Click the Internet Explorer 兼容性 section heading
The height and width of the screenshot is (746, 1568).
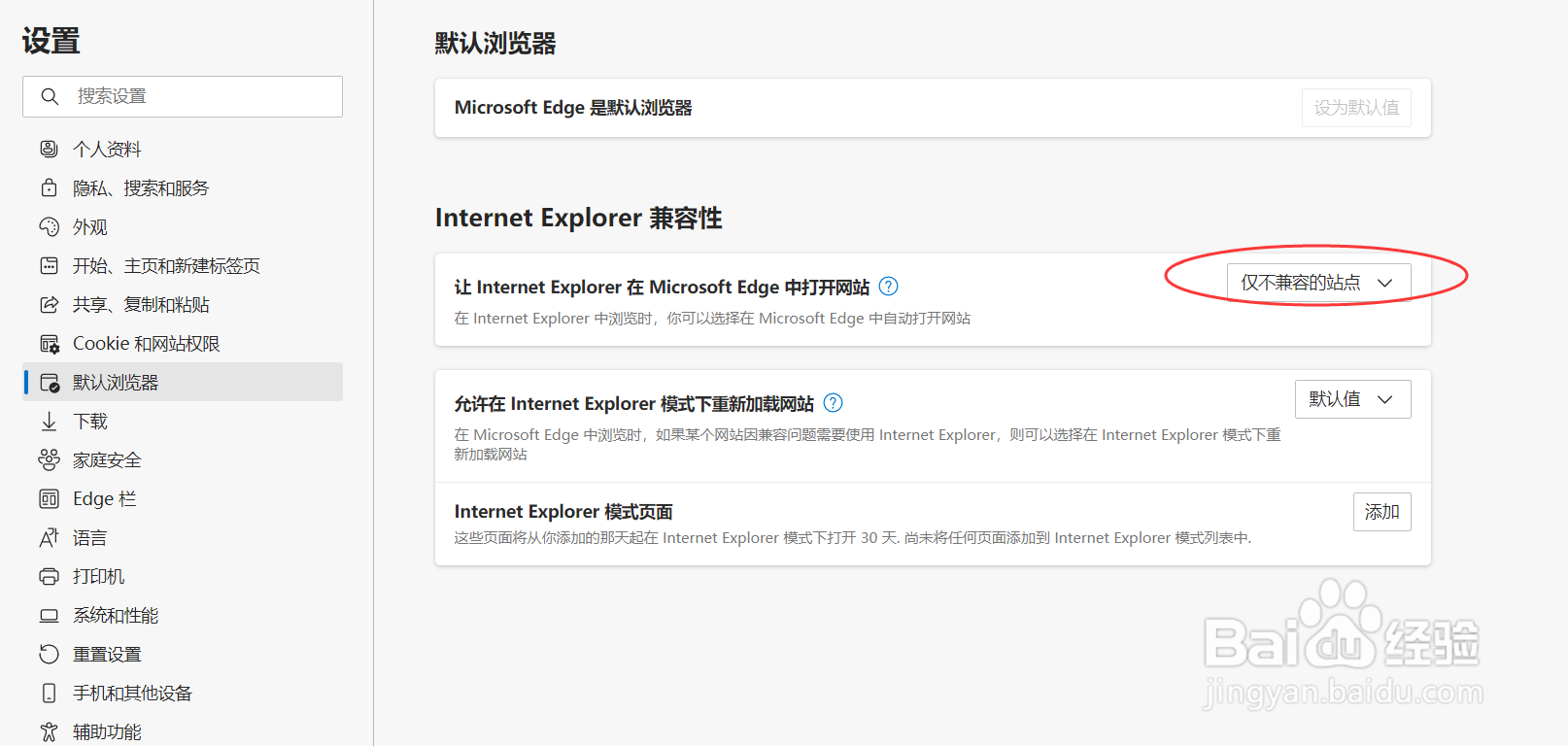[x=578, y=218]
